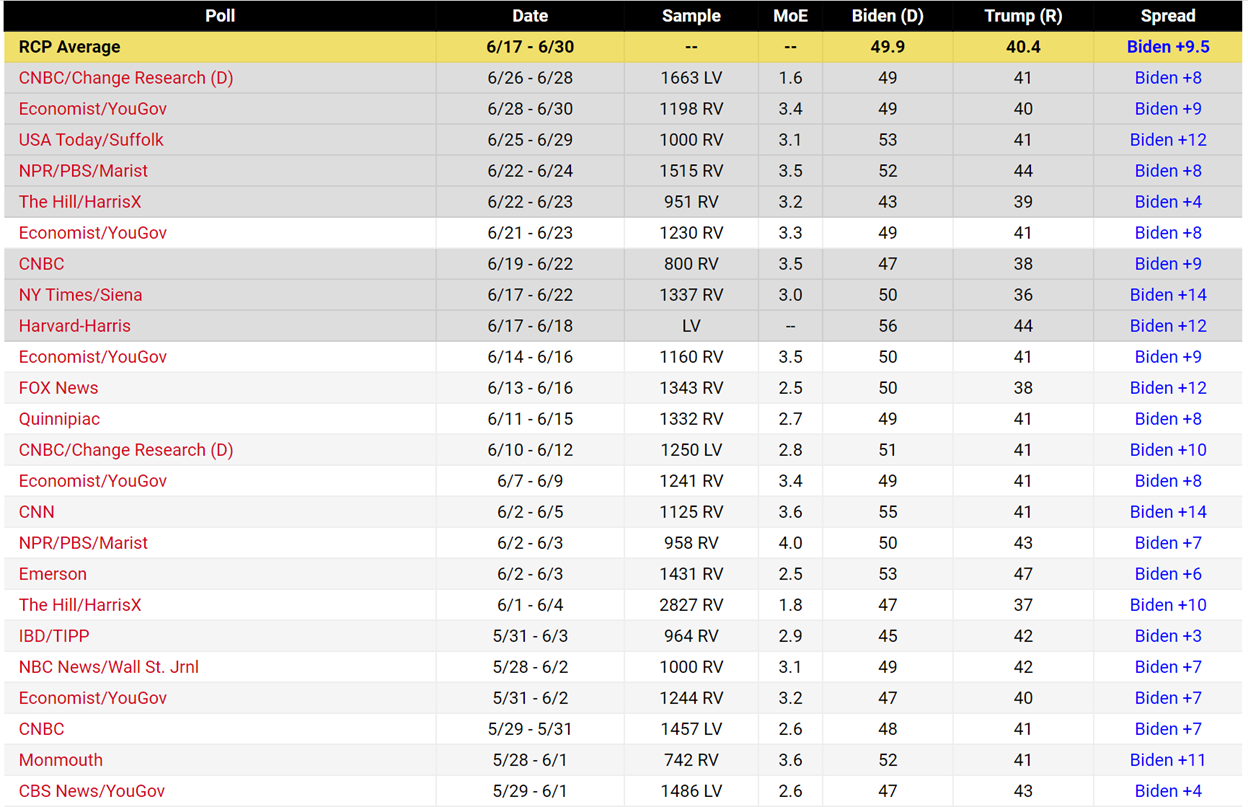Select the Biden +9.5 RCP Average spread
Image resolution: width=1248 pixels, height=807 pixels.
1168,47
